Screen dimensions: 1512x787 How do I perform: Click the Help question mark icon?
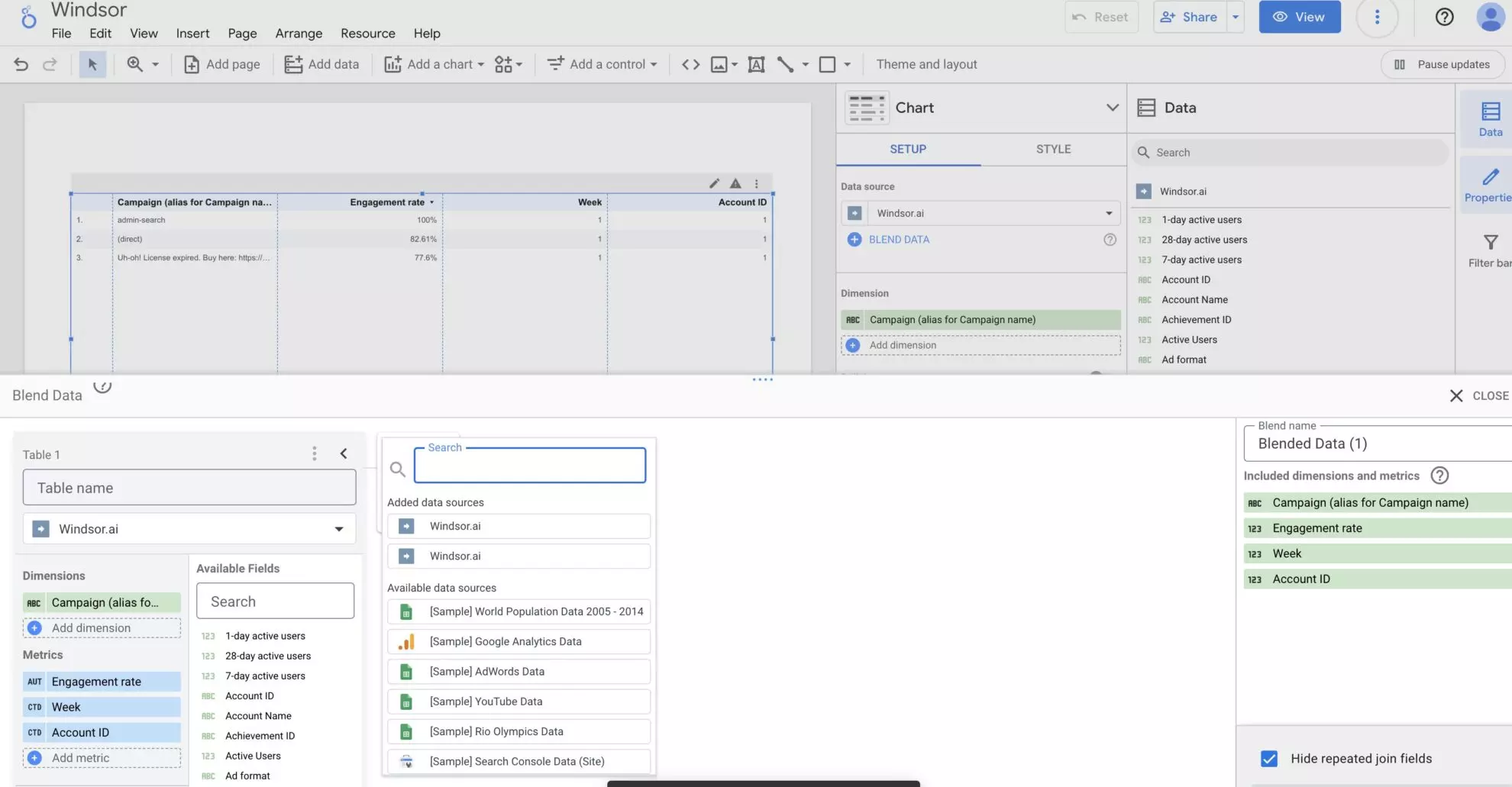pos(1444,17)
